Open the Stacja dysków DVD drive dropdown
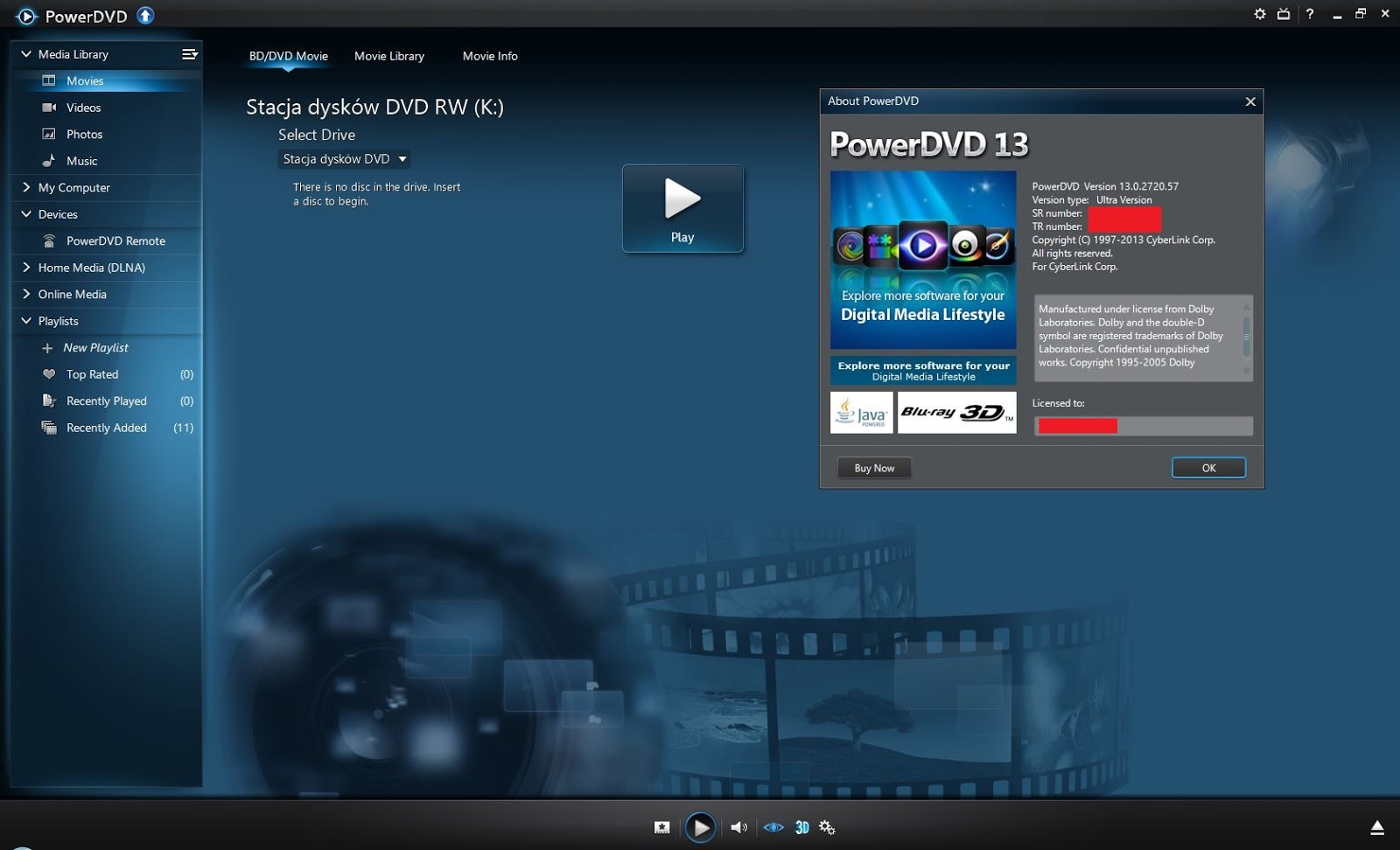This screenshot has width=1400, height=850. [345, 159]
